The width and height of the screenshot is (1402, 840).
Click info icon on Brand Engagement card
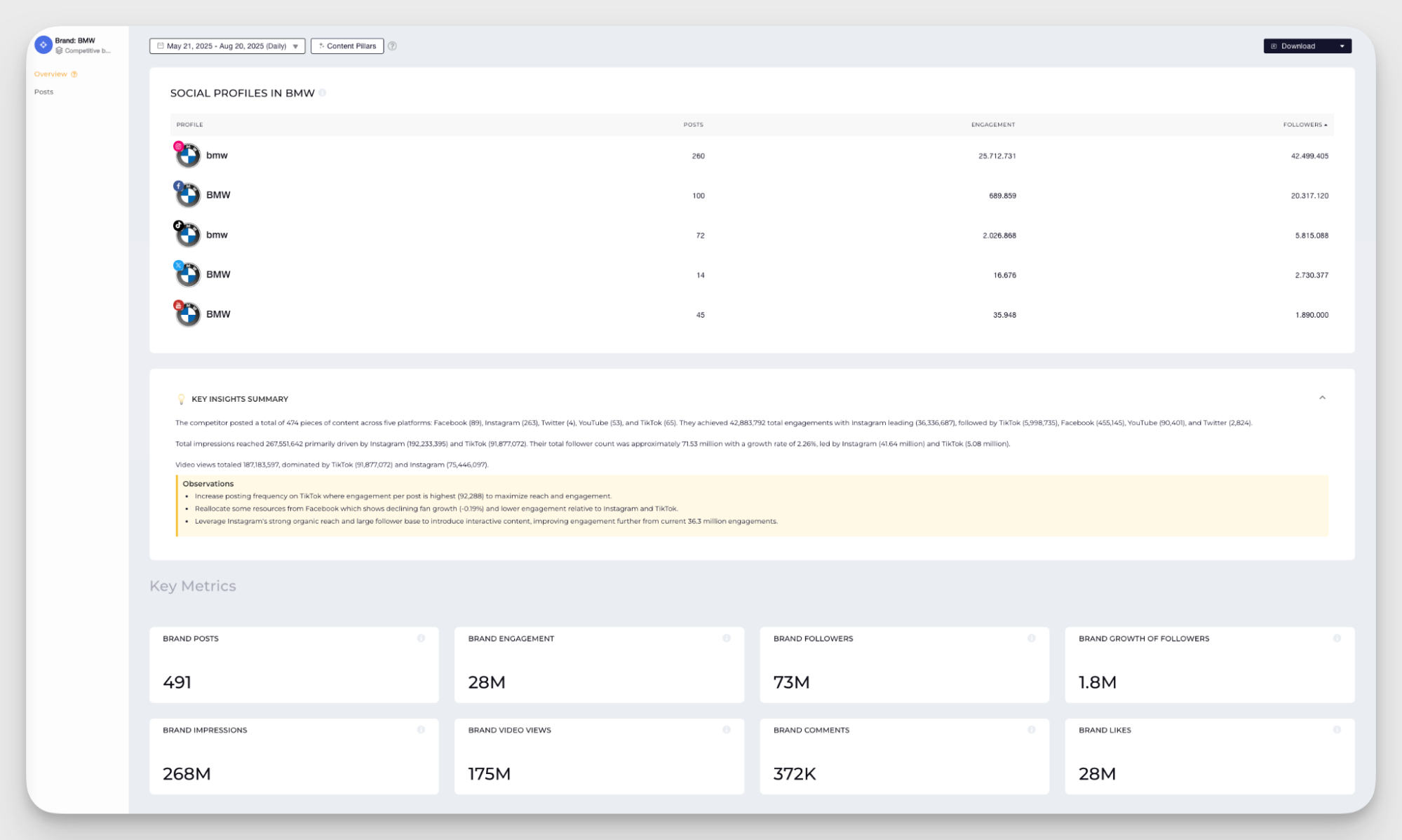pos(727,638)
